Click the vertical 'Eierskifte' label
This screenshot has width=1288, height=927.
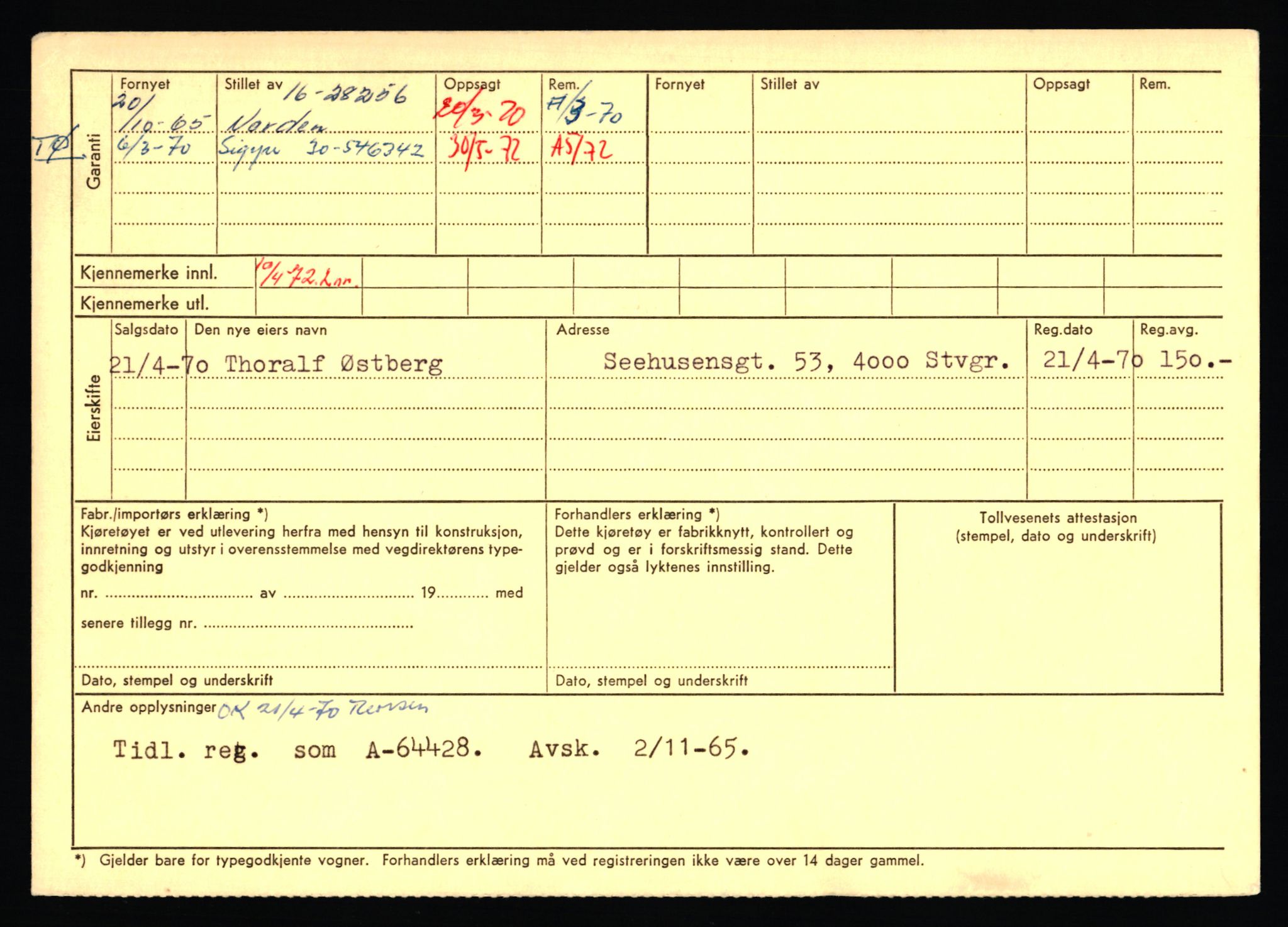click(x=94, y=408)
